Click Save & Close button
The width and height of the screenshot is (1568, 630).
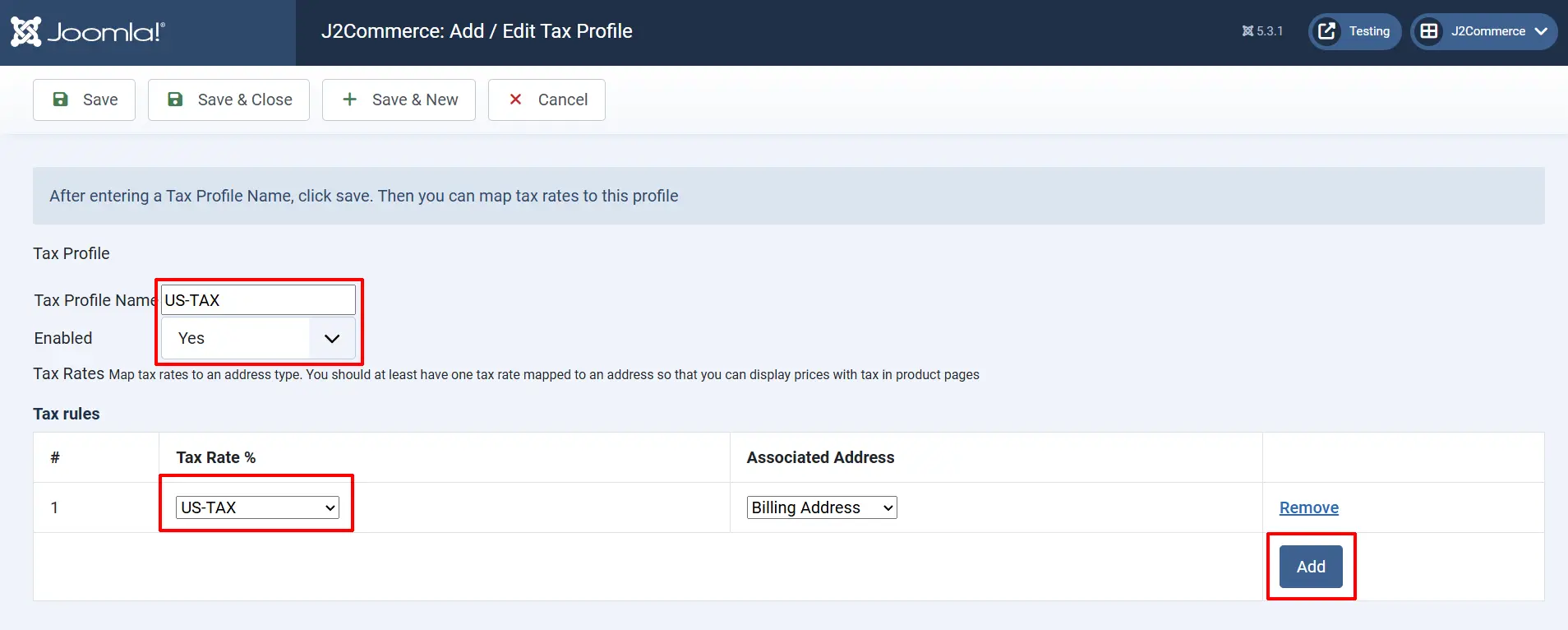pos(228,100)
